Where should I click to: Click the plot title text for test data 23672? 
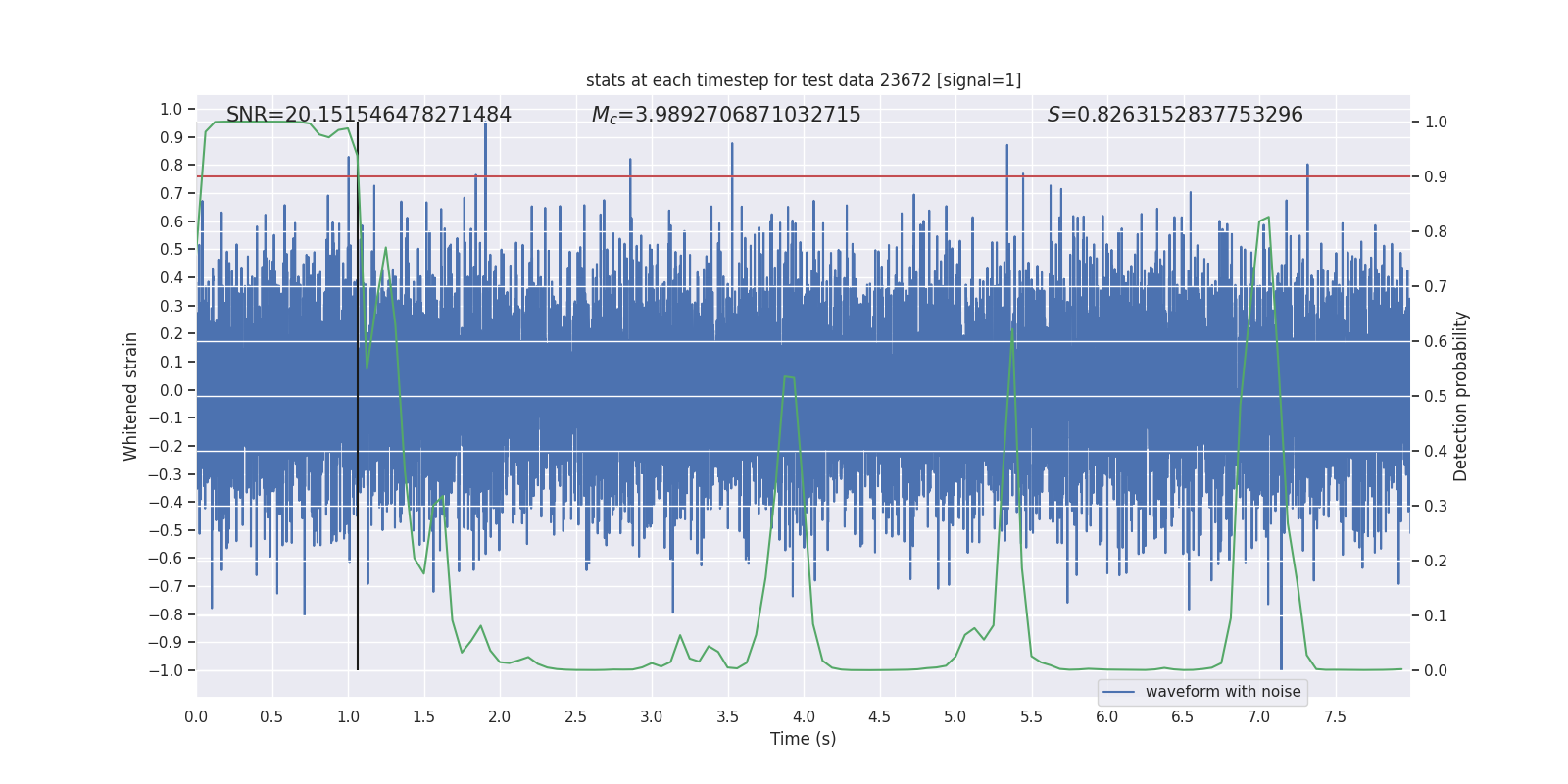(804, 80)
